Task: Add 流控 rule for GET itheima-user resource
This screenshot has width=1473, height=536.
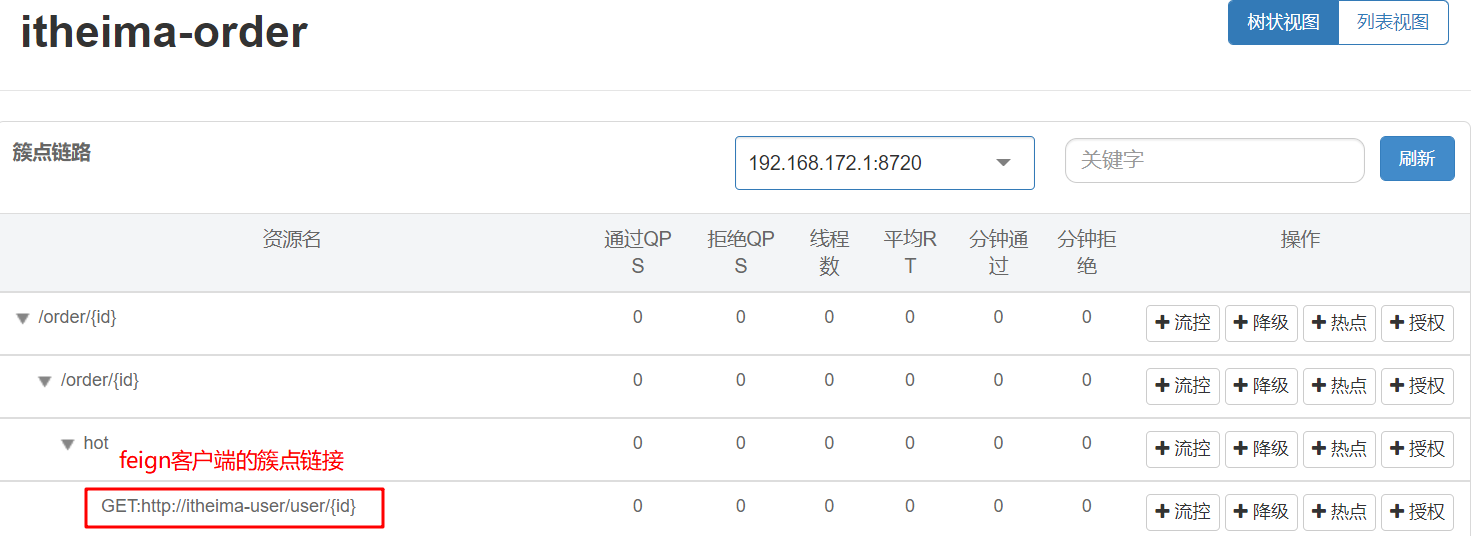Action: click(x=1183, y=512)
